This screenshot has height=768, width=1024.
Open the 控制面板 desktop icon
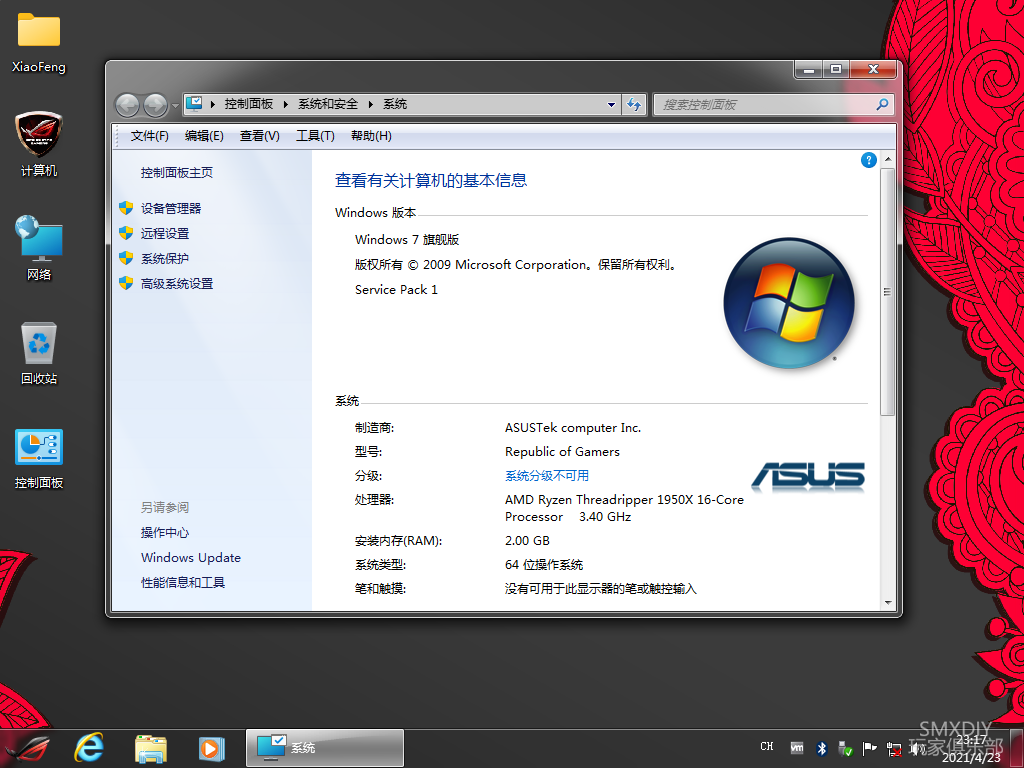coord(39,458)
